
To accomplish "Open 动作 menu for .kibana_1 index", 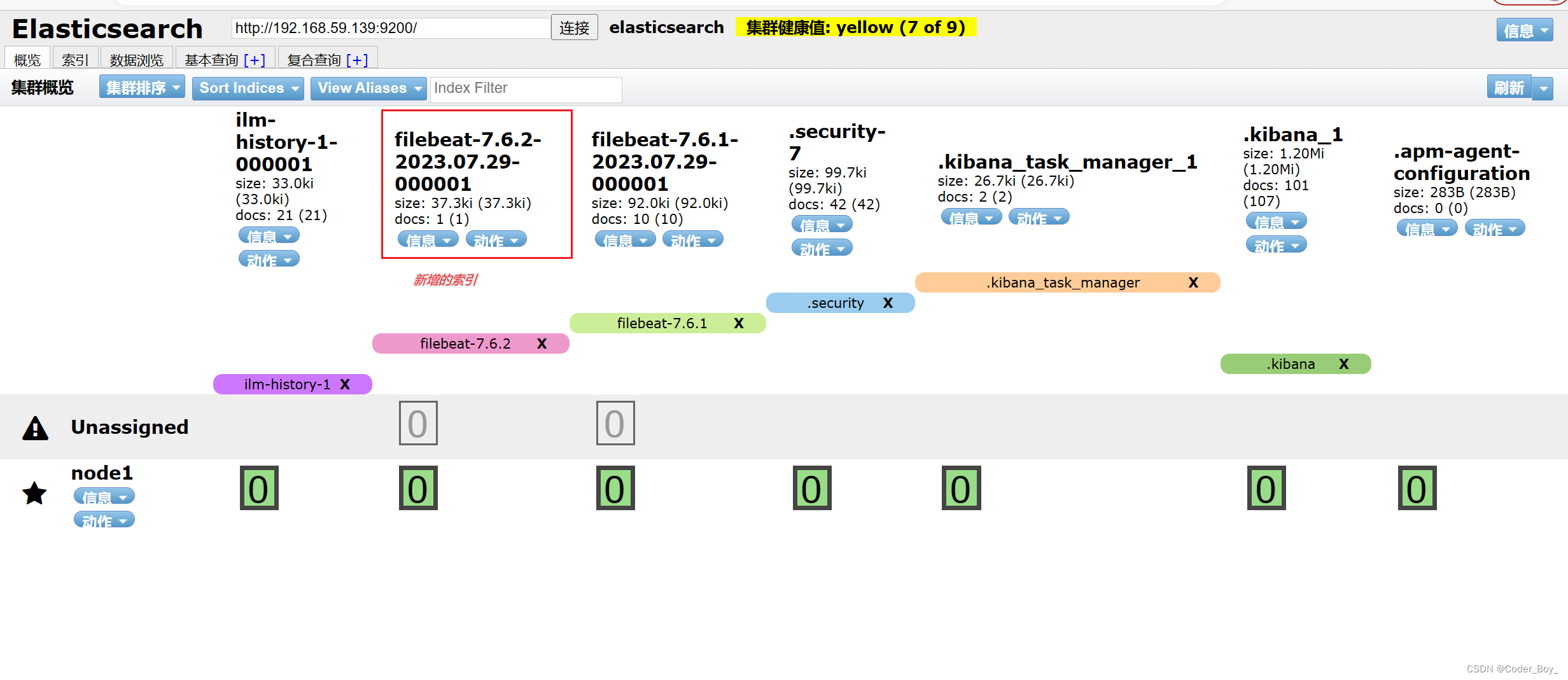I will pyautogui.click(x=1276, y=245).
